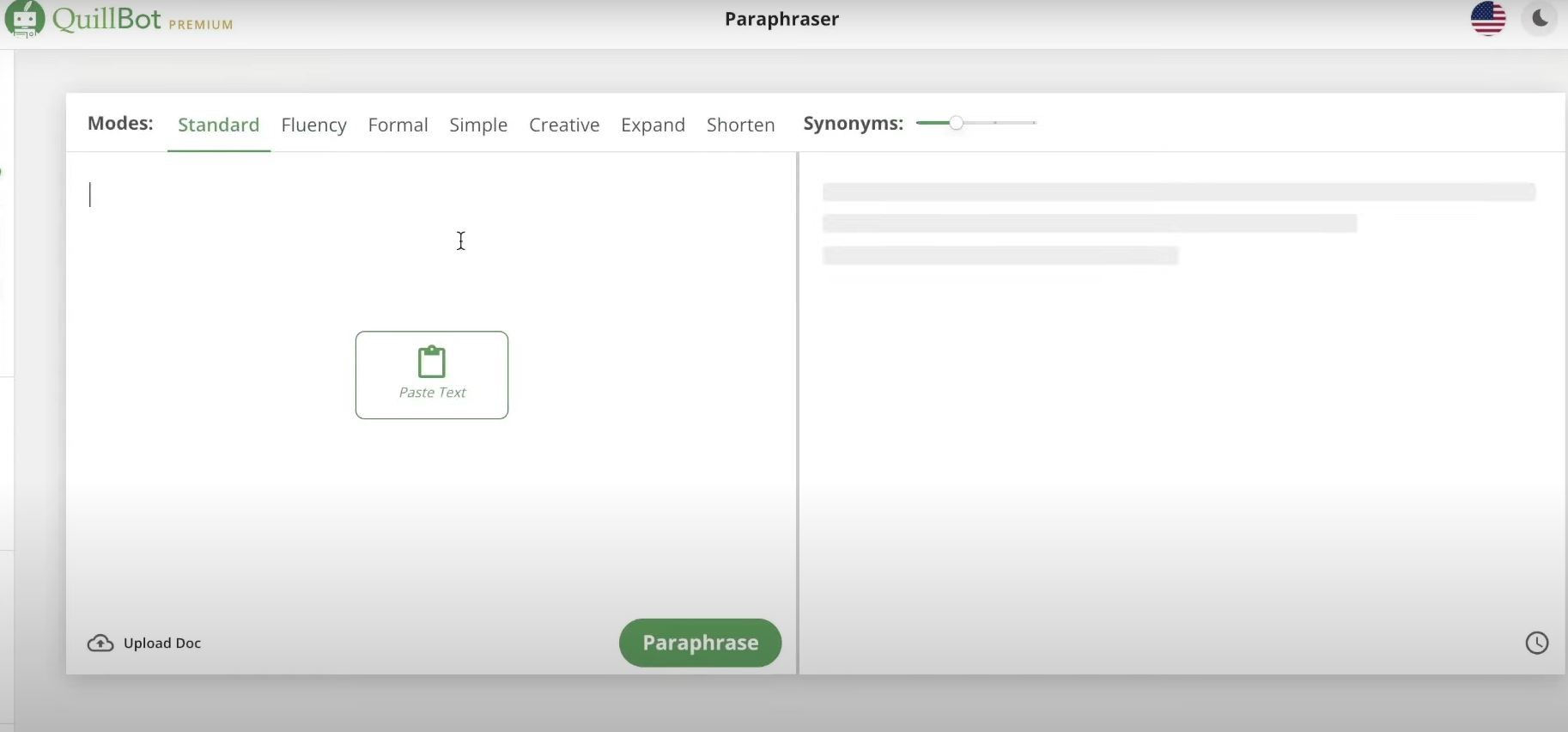Click the Modes: label
The image size is (1568, 732).
pyautogui.click(x=120, y=123)
